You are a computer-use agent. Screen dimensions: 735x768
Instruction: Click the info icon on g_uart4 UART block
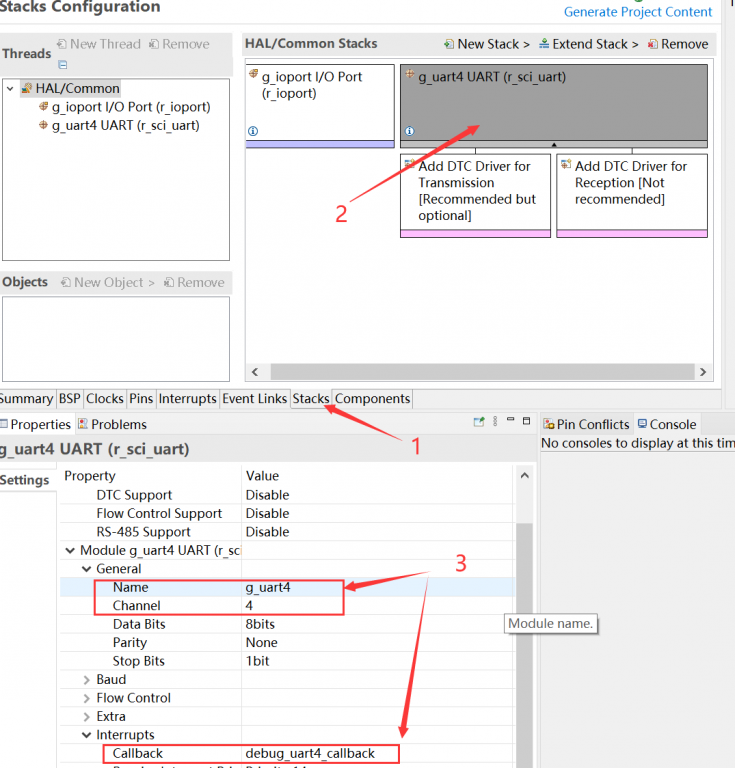(x=409, y=131)
